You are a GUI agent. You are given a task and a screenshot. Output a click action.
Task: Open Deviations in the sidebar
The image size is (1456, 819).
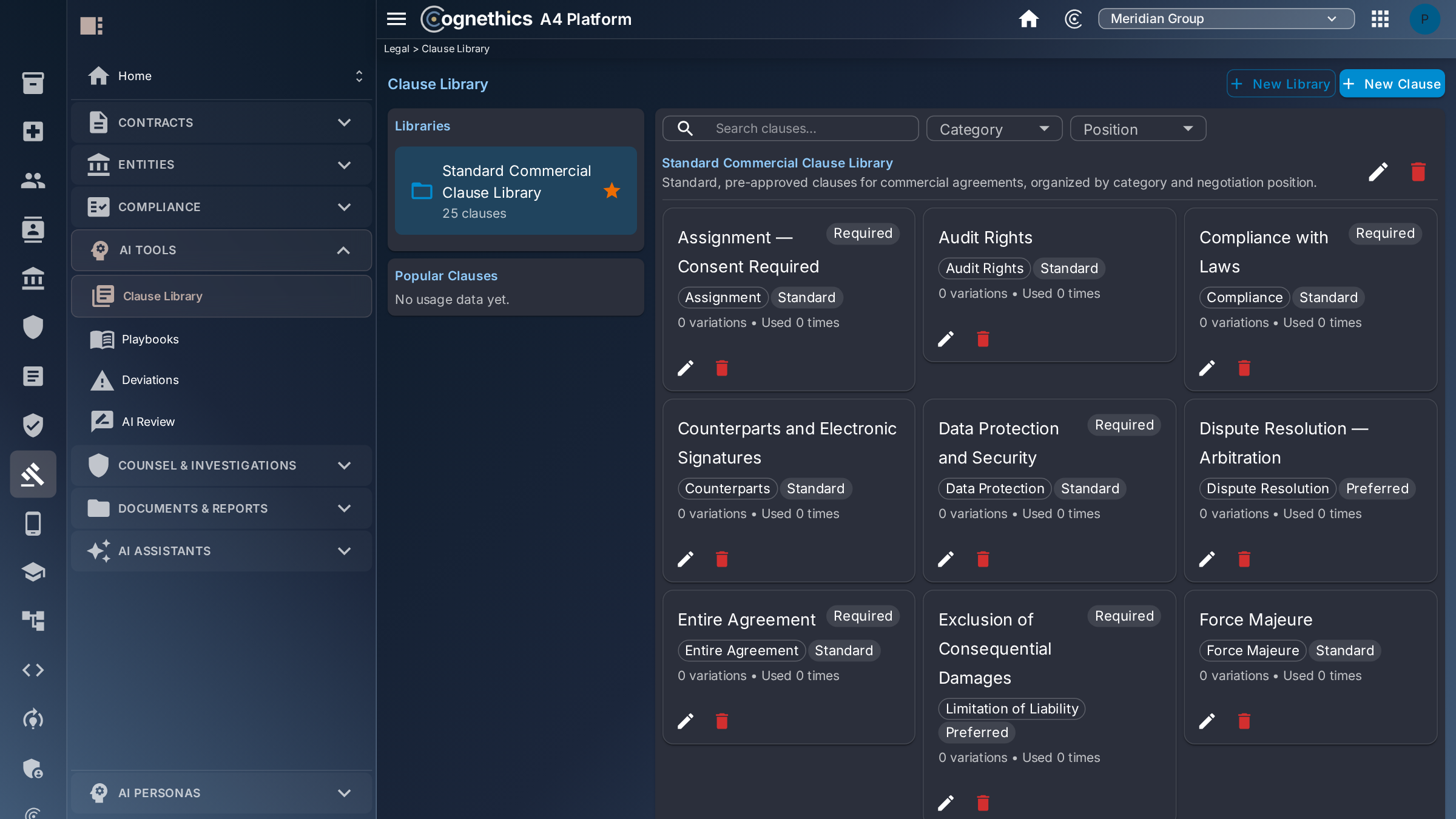[221, 380]
